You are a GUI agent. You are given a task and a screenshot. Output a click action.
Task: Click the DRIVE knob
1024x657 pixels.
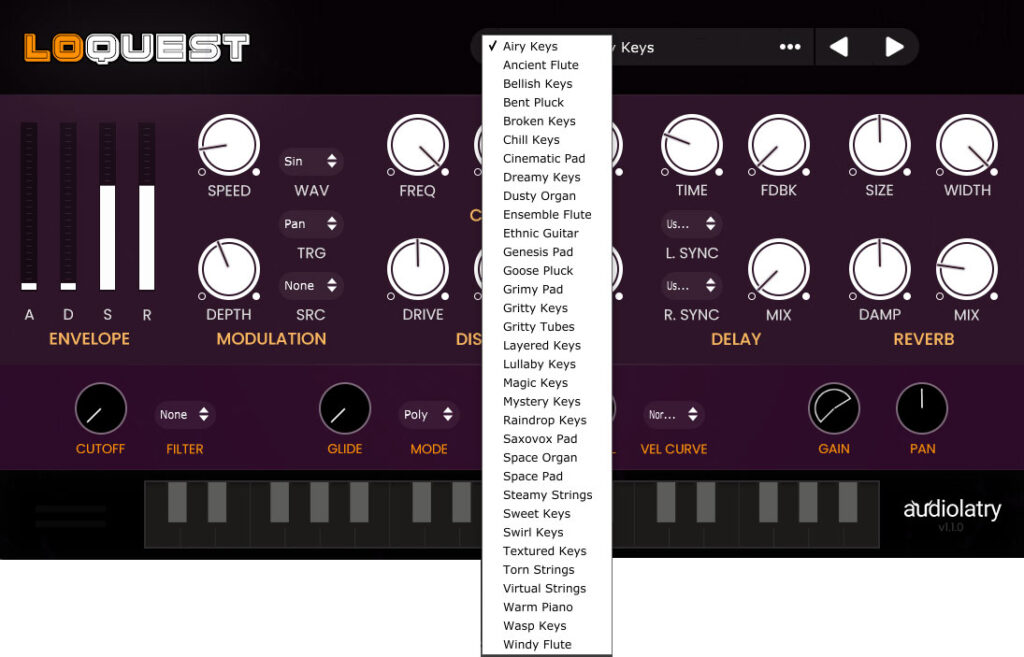[x=417, y=269]
